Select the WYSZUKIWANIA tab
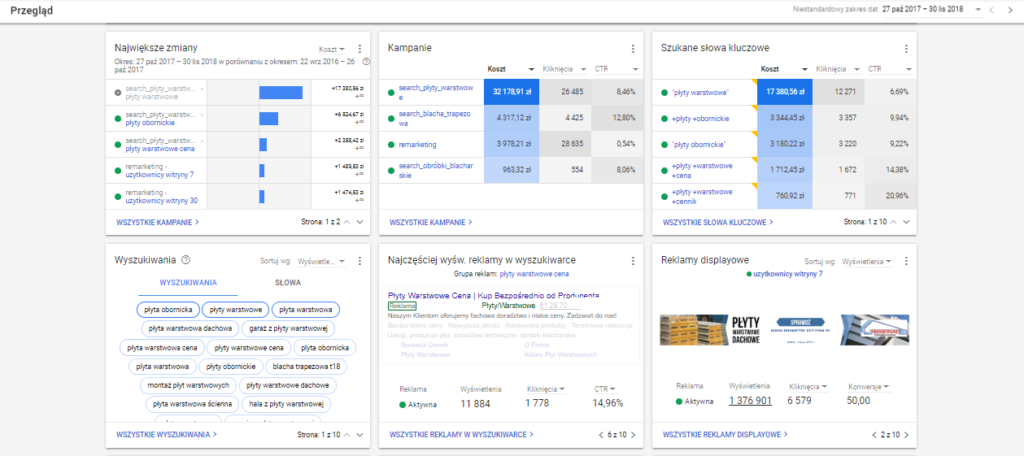Screen dimensions: 1024x456 pos(187,283)
